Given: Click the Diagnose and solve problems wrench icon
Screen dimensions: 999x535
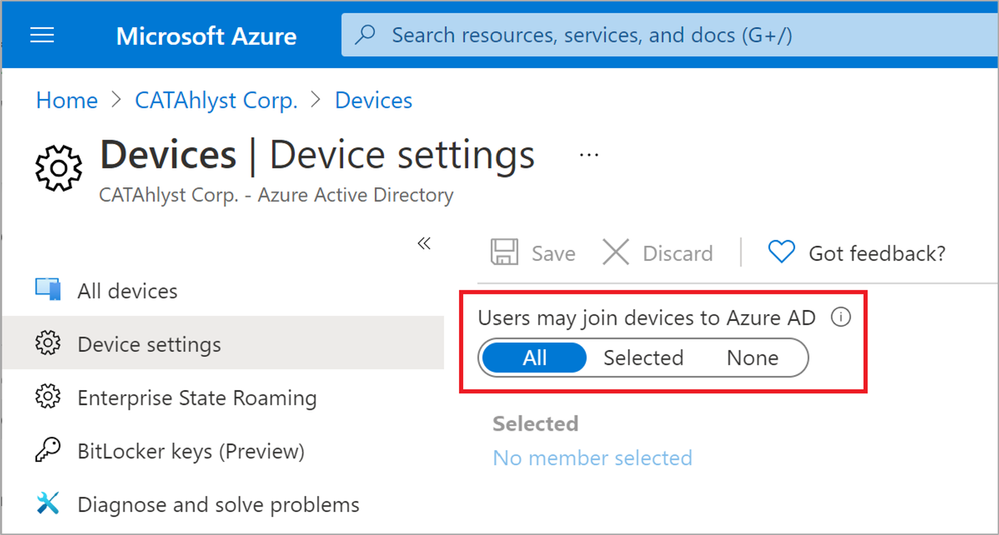Looking at the screenshot, I should point(48,504).
